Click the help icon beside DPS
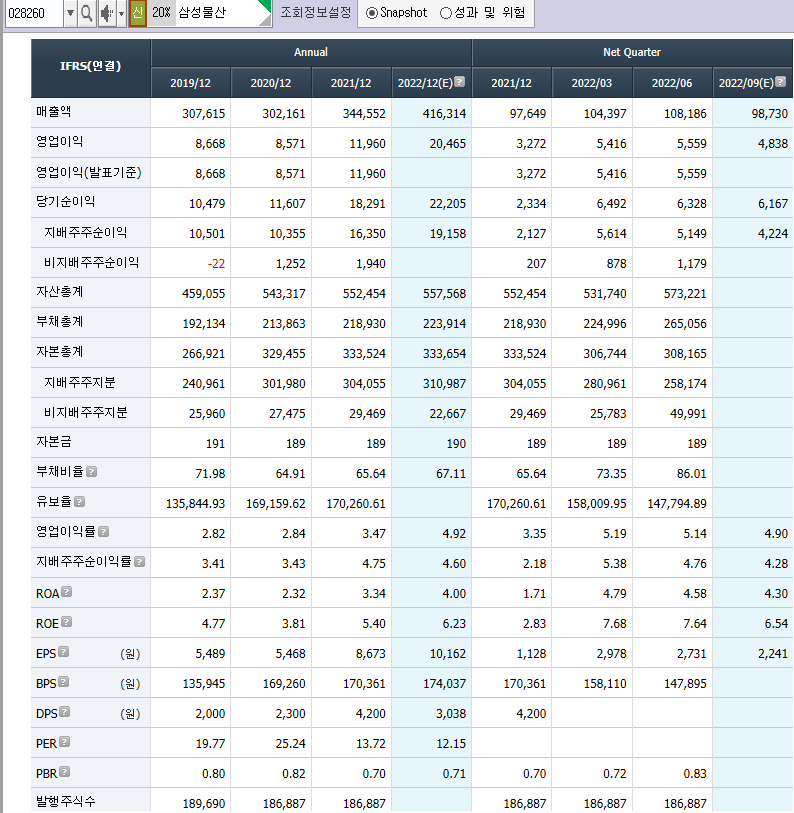The height and width of the screenshot is (813, 794). click(64, 712)
